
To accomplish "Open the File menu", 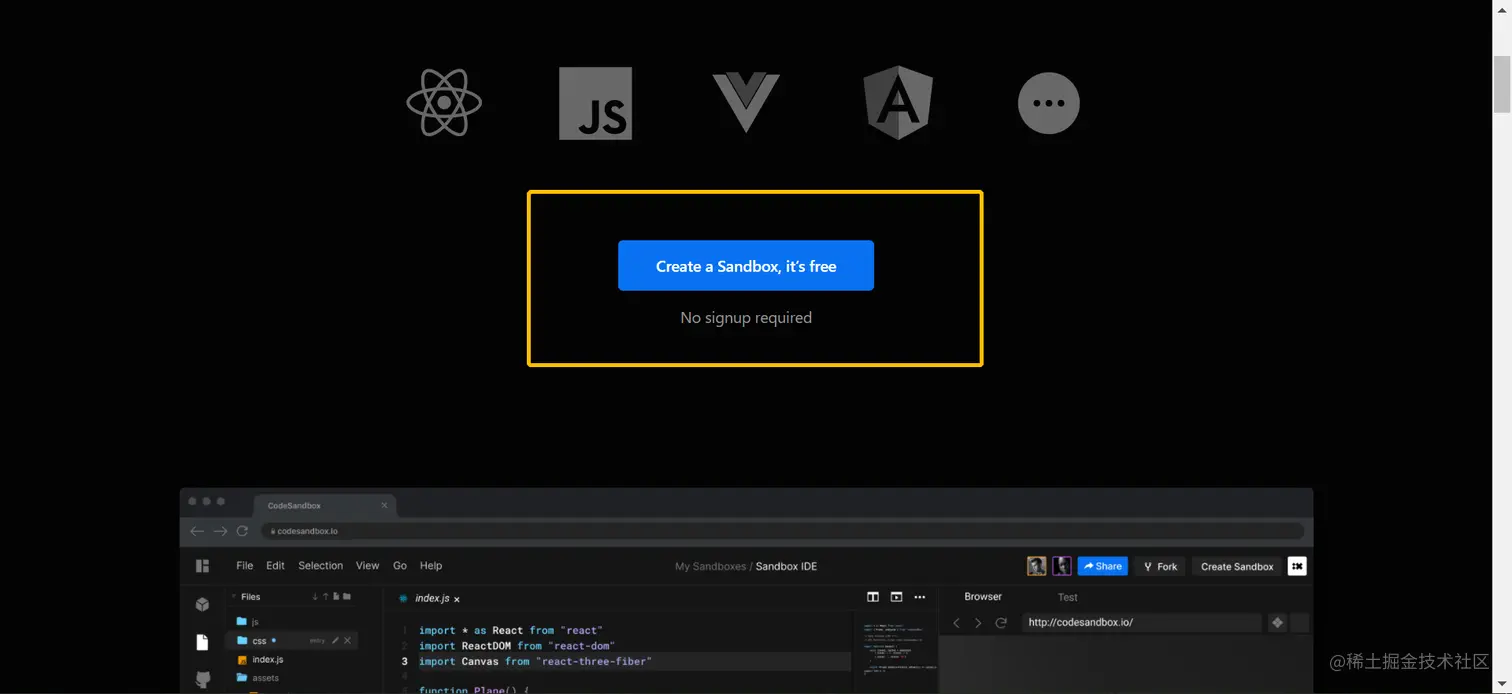I will (x=245, y=566).
